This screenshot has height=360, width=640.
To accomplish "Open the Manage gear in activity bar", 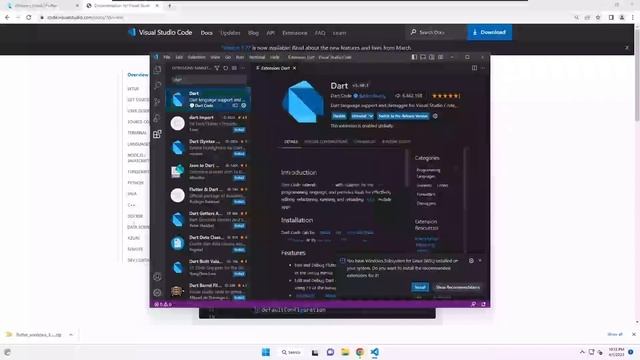I will (158, 293).
